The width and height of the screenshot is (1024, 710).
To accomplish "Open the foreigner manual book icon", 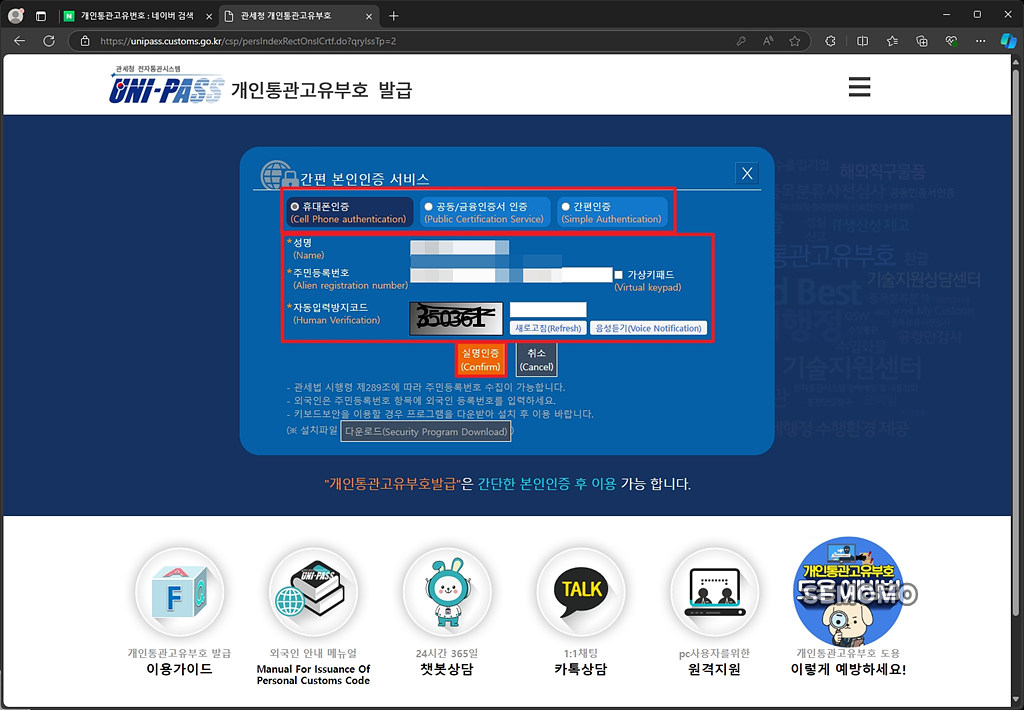I will click(x=313, y=592).
